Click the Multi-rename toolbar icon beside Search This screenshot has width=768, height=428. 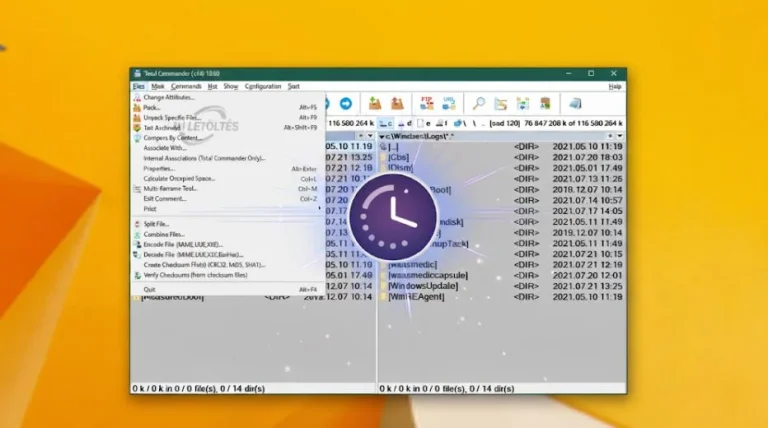(501, 103)
